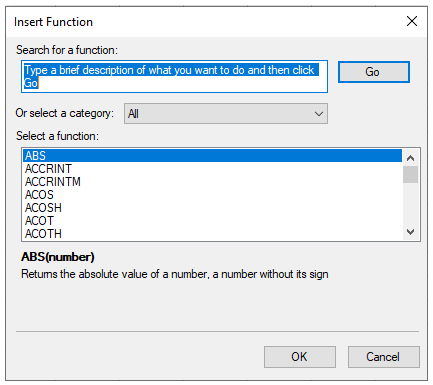
Task: Click the search for a function text box
Action: pos(174,76)
